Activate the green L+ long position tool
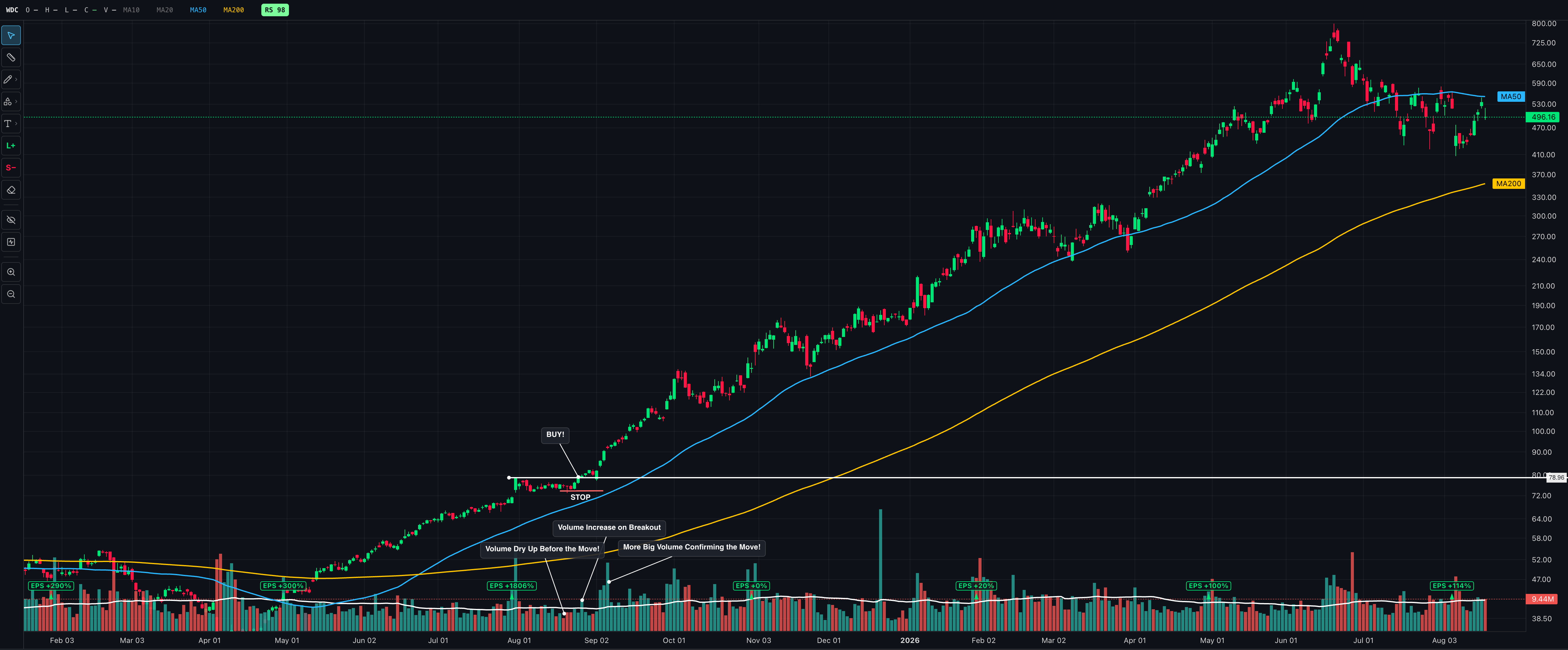Screen dimensions: 1568x650 (11, 145)
